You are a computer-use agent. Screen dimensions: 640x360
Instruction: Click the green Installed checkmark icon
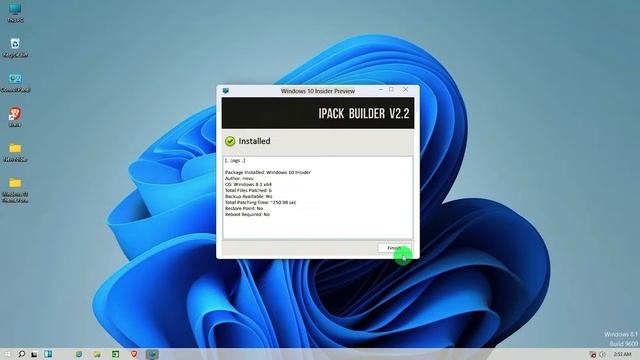click(230, 141)
